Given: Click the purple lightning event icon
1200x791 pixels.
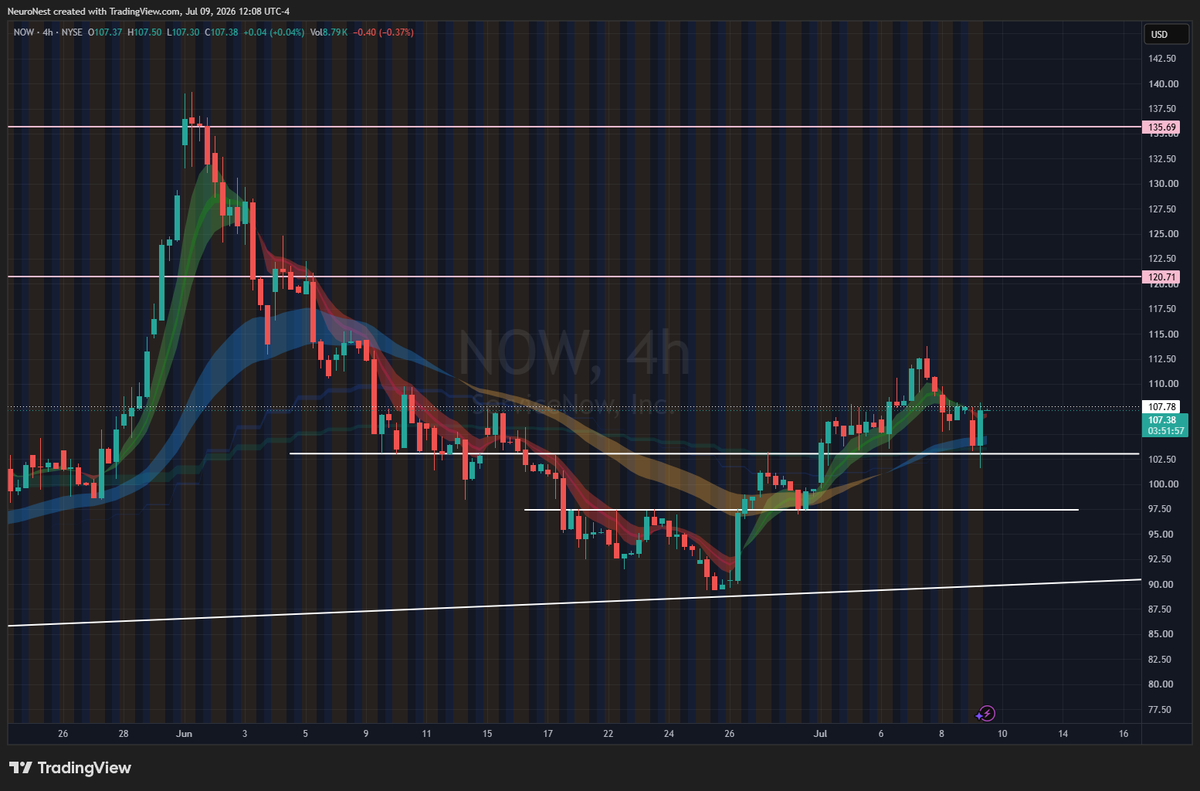Looking at the screenshot, I should 987,713.
